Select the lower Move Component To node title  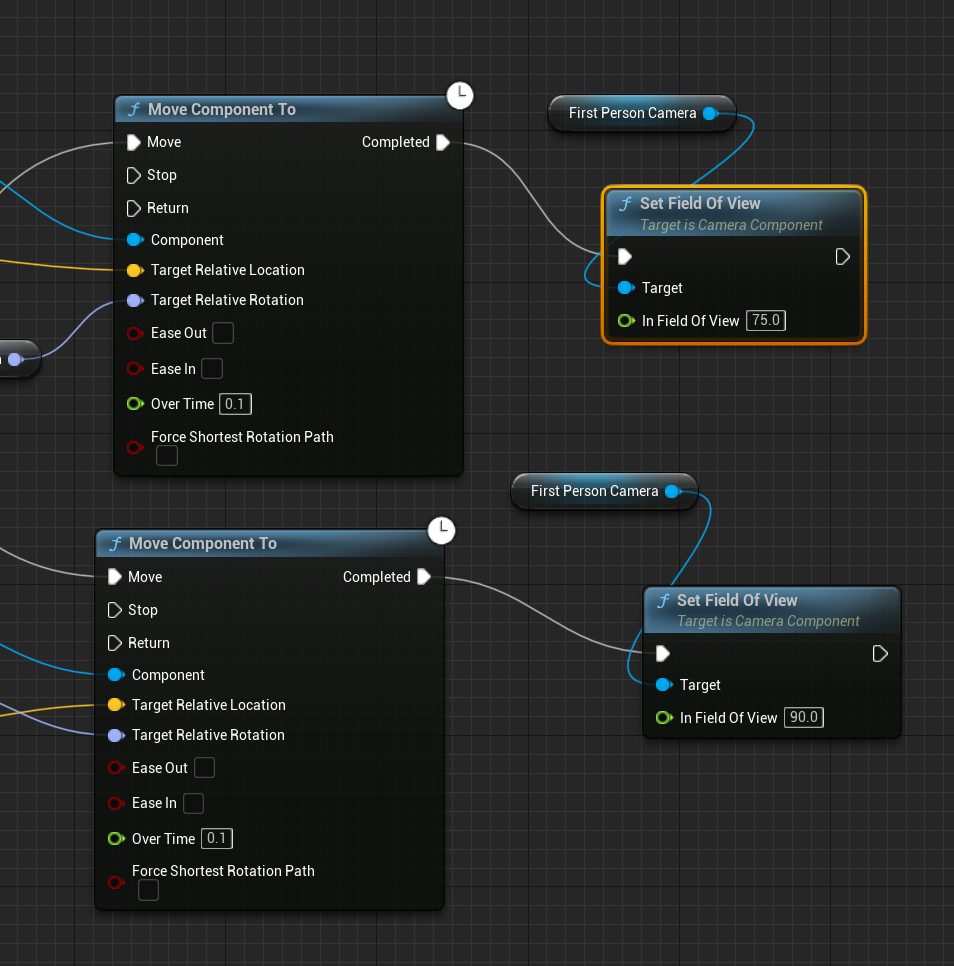(x=203, y=544)
